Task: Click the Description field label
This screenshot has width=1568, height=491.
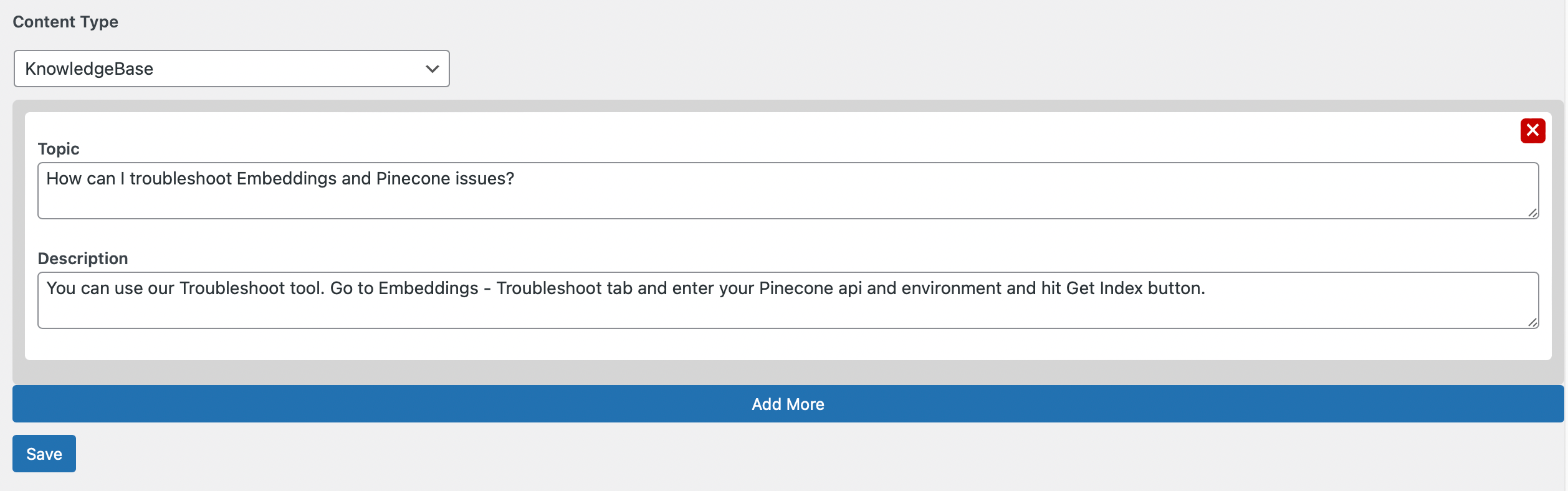Action: [x=83, y=259]
